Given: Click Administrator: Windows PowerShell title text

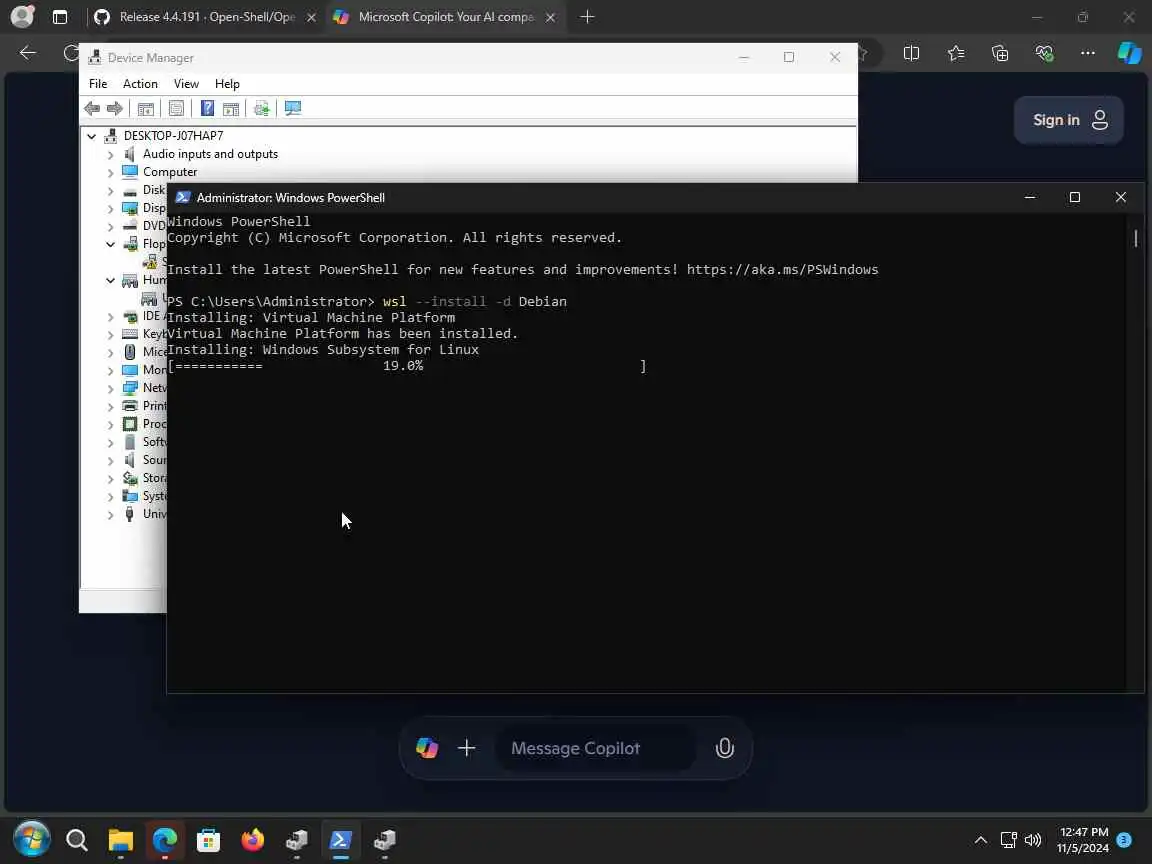Looking at the screenshot, I should pos(291,198).
